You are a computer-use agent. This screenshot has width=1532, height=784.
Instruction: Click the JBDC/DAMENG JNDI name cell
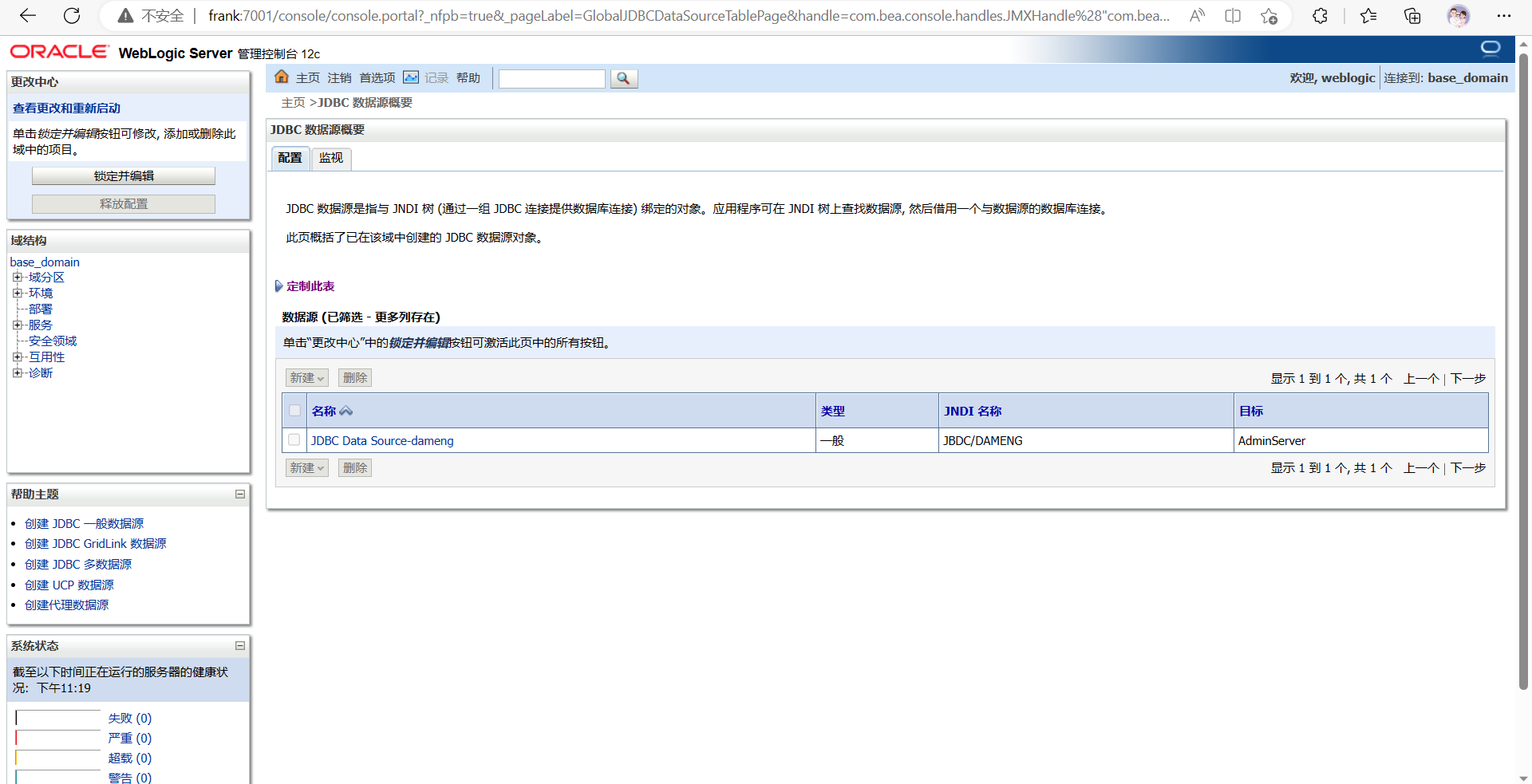pos(982,441)
